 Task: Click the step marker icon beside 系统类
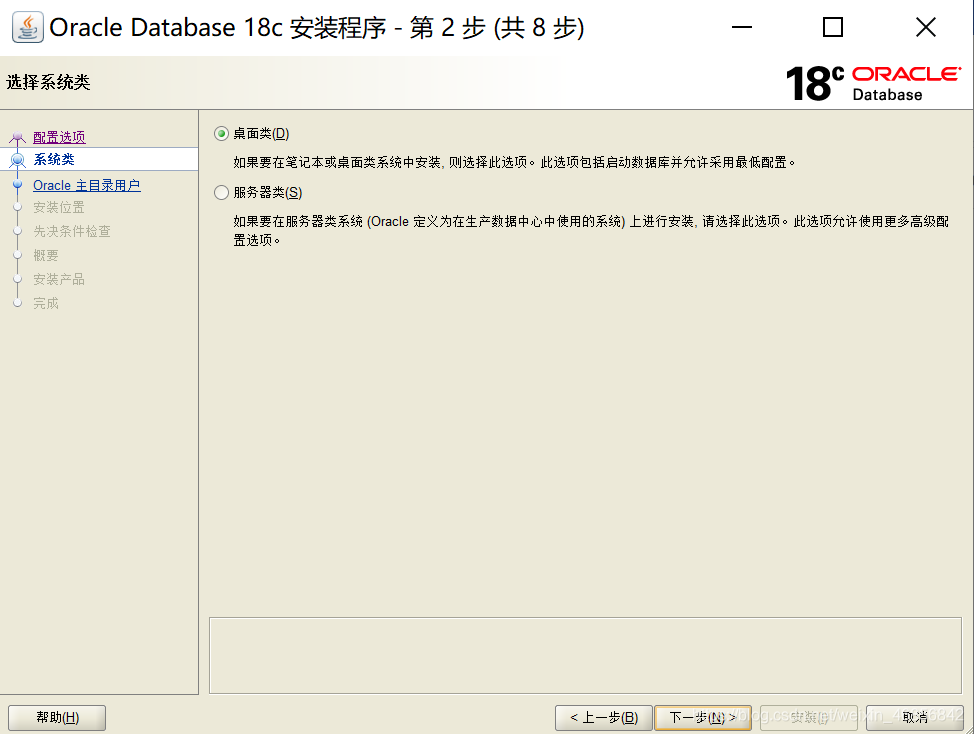click(x=17, y=160)
